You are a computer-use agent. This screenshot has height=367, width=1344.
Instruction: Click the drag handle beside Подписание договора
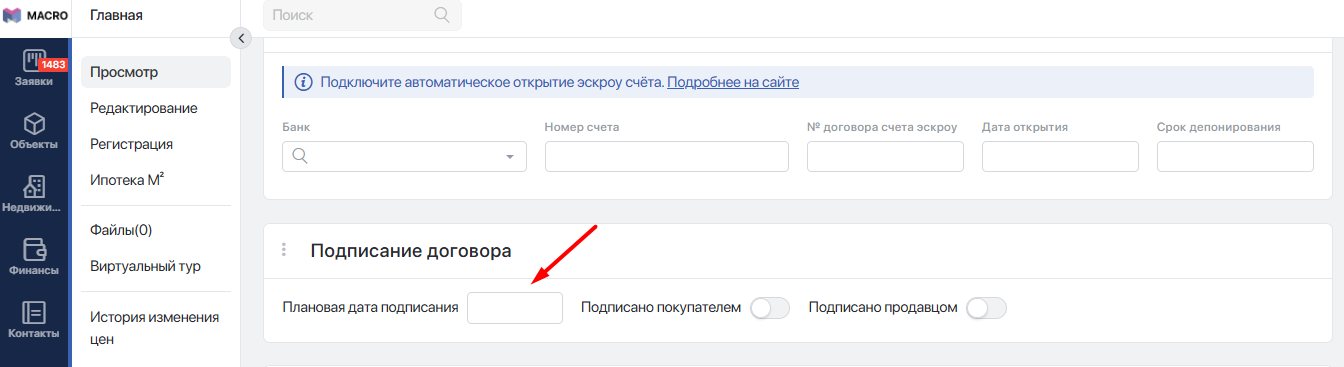point(284,250)
